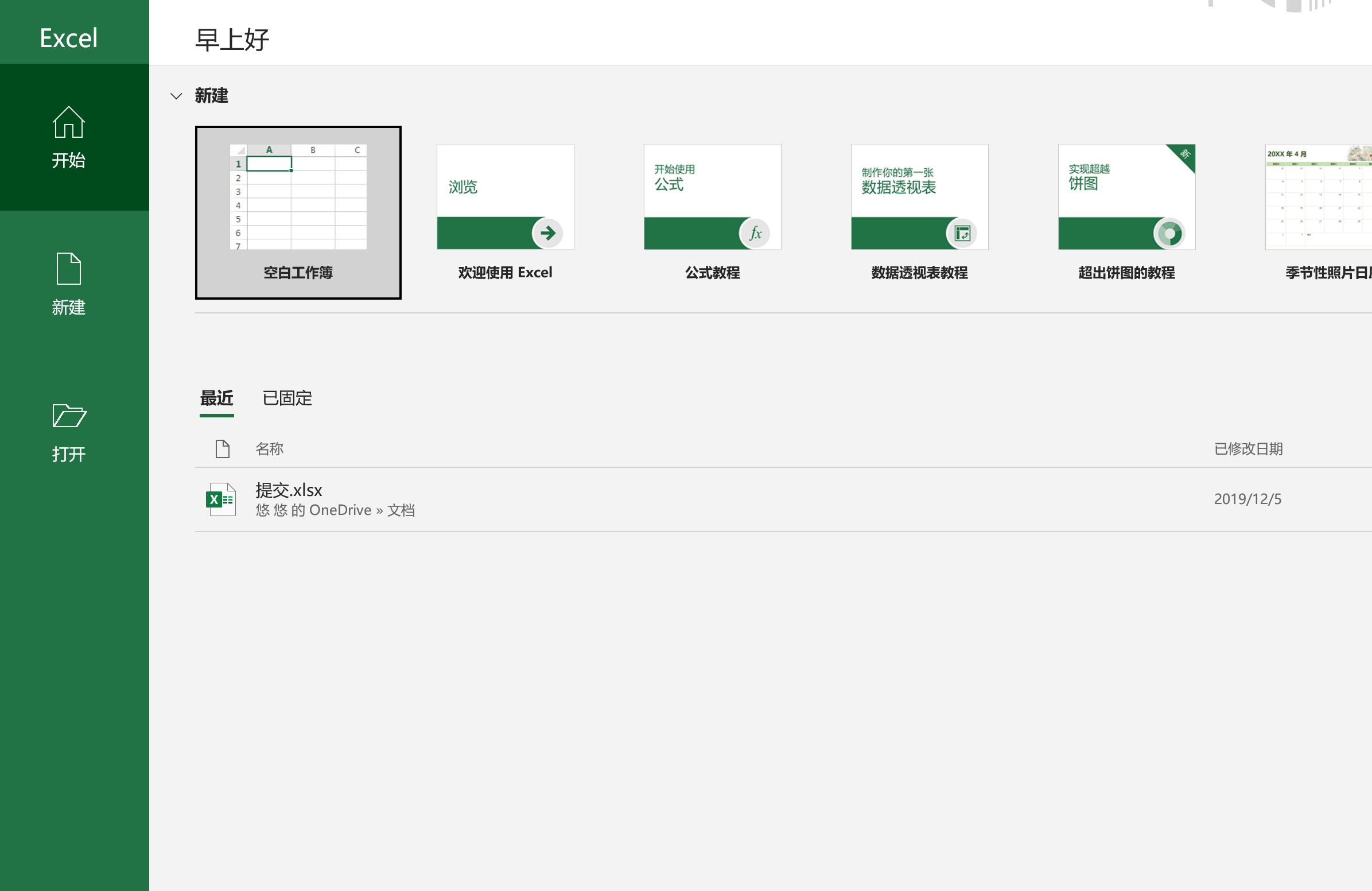Collapse the 新建 section chevron
This screenshot has height=891, width=1372.
coord(176,96)
